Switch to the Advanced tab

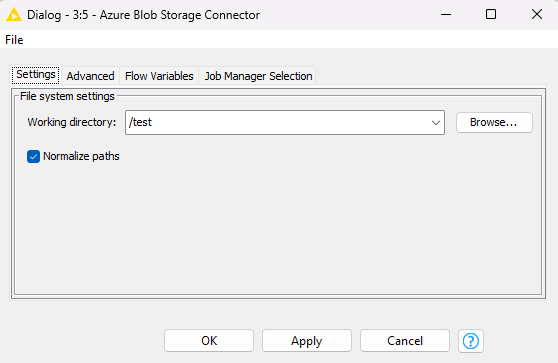pyautogui.click(x=90, y=76)
